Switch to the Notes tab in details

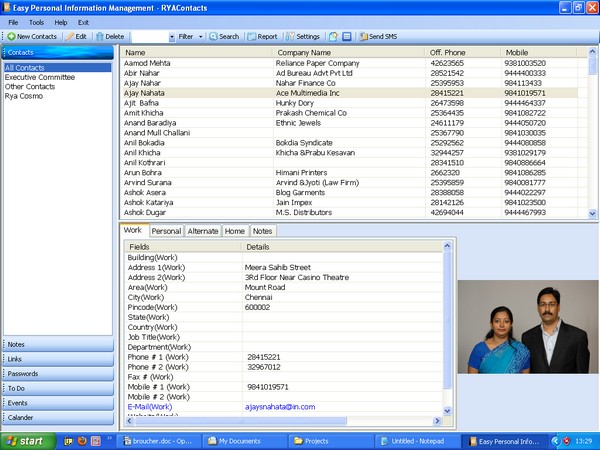click(262, 231)
